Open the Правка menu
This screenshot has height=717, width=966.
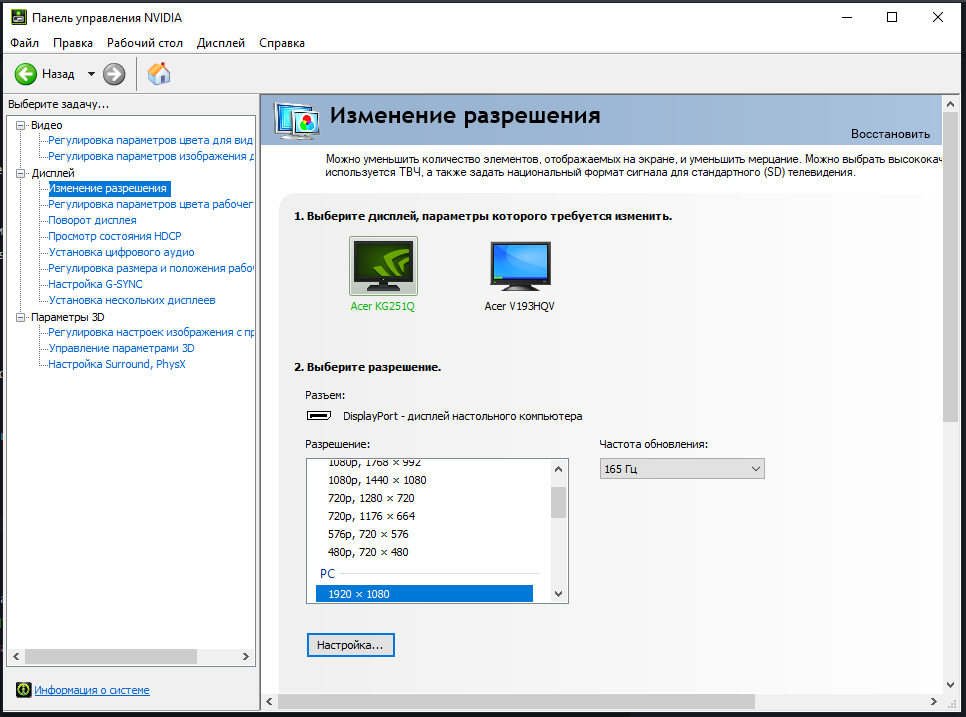point(73,43)
